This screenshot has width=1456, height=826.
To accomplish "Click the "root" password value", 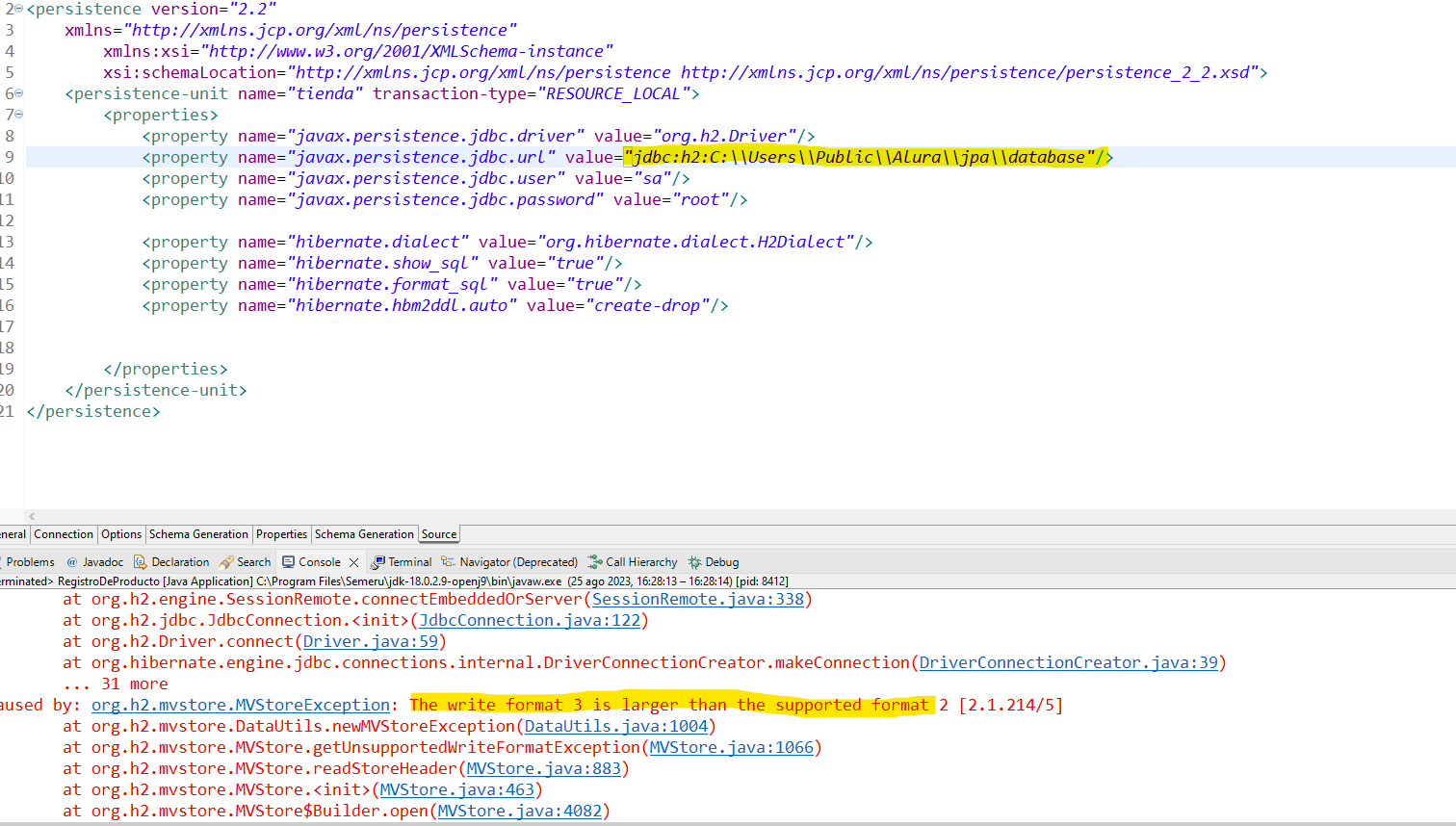I will click(x=700, y=199).
